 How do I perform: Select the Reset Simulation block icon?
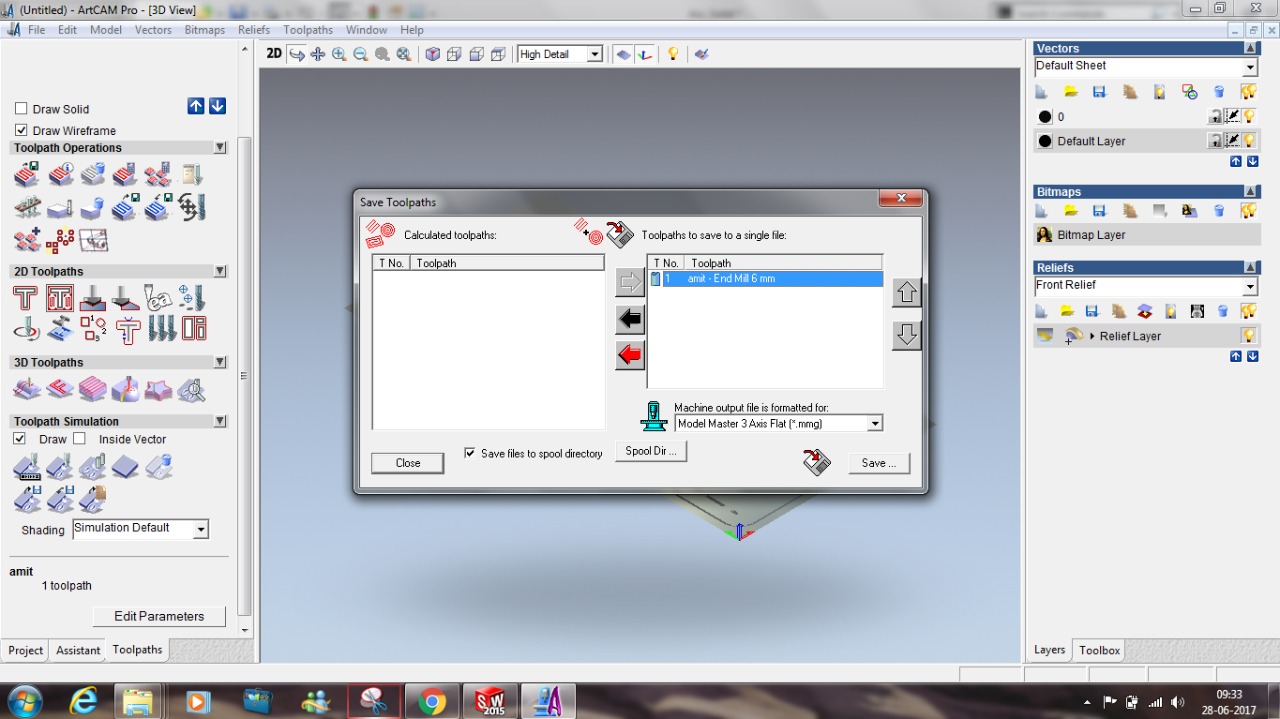pos(125,465)
